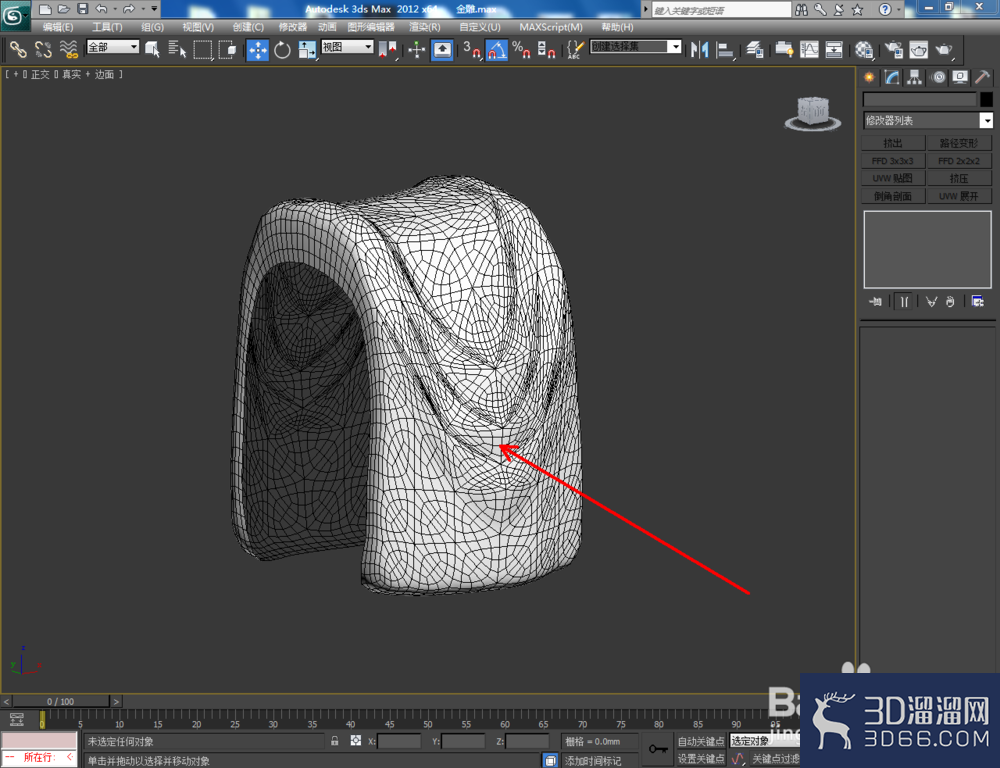Toggle the Spinner Snap button
1000x768 pixels.
click(x=546, y=49)
